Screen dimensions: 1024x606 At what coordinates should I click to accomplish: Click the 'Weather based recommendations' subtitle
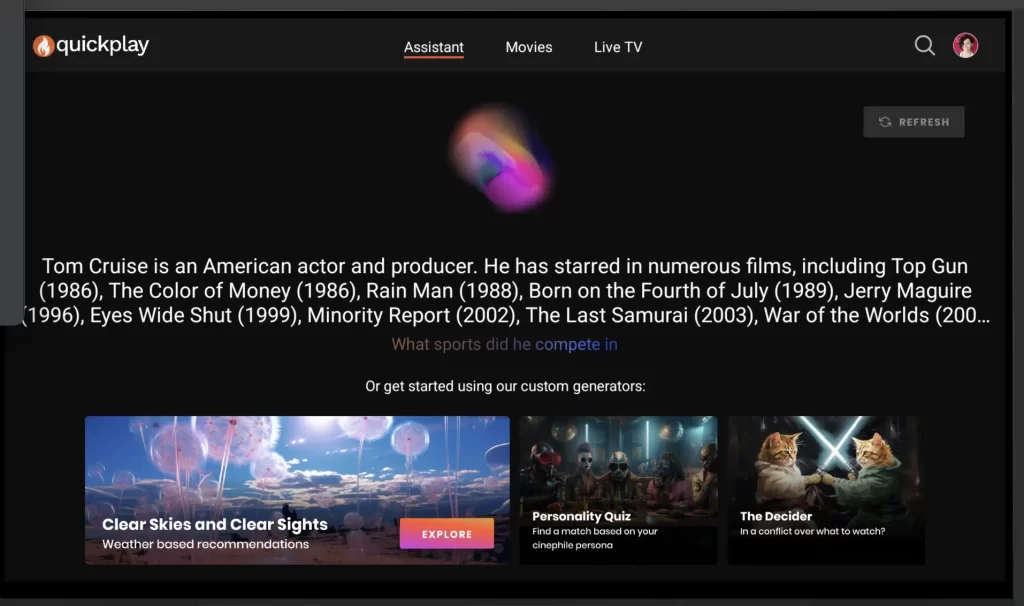205,544
